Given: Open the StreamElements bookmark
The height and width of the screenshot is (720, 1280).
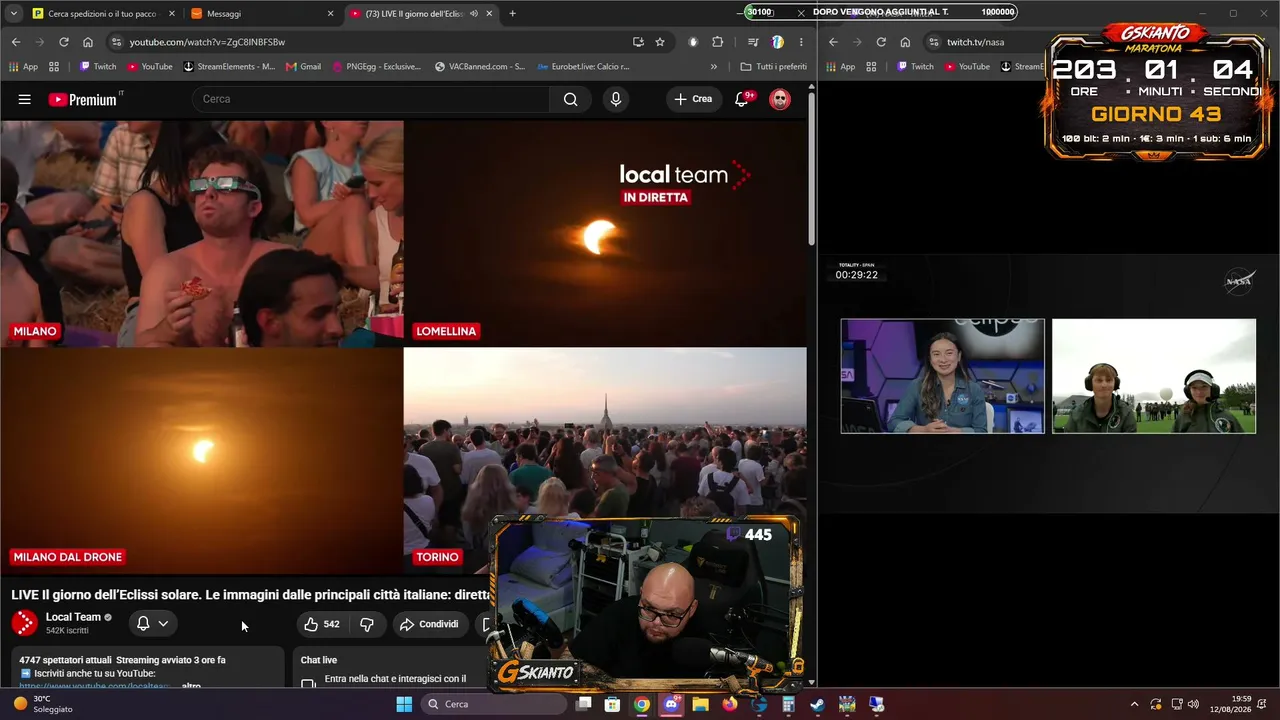Looking at the screenshot, I should pyautogui.click(x=229, y=67).
